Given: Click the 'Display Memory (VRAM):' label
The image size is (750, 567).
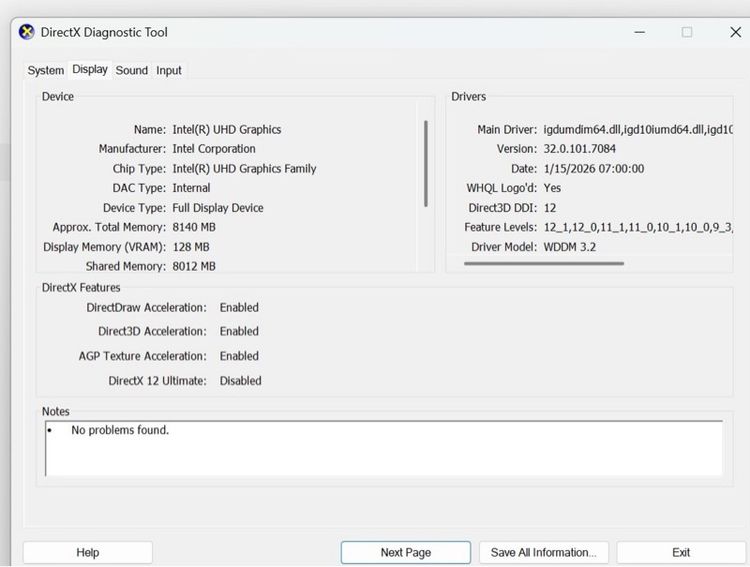Looking at the screenshot, I should pyautogui.click(x=104, y=247).
